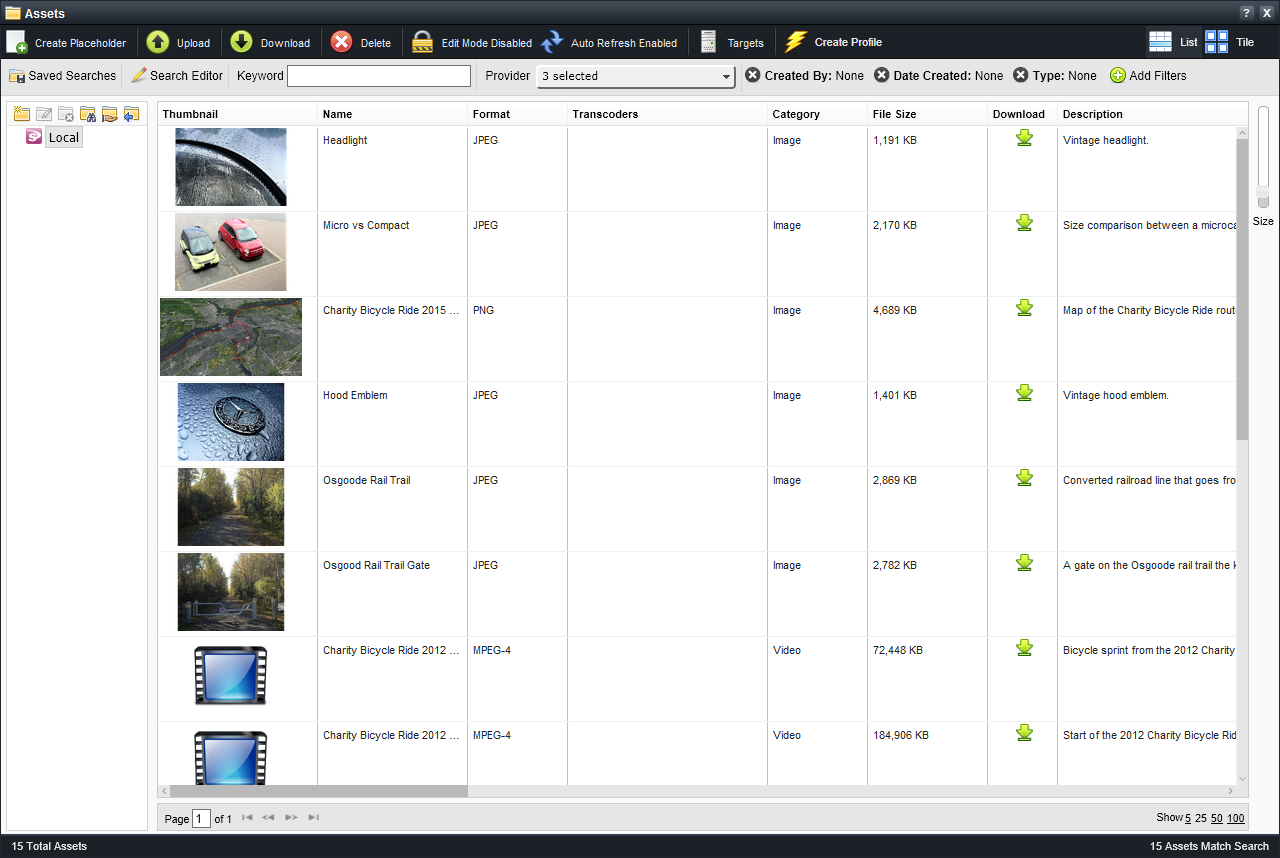Screen dimensions: 1280x858
Task: Launch the Create Profile tool
Action: click(833, 42)
